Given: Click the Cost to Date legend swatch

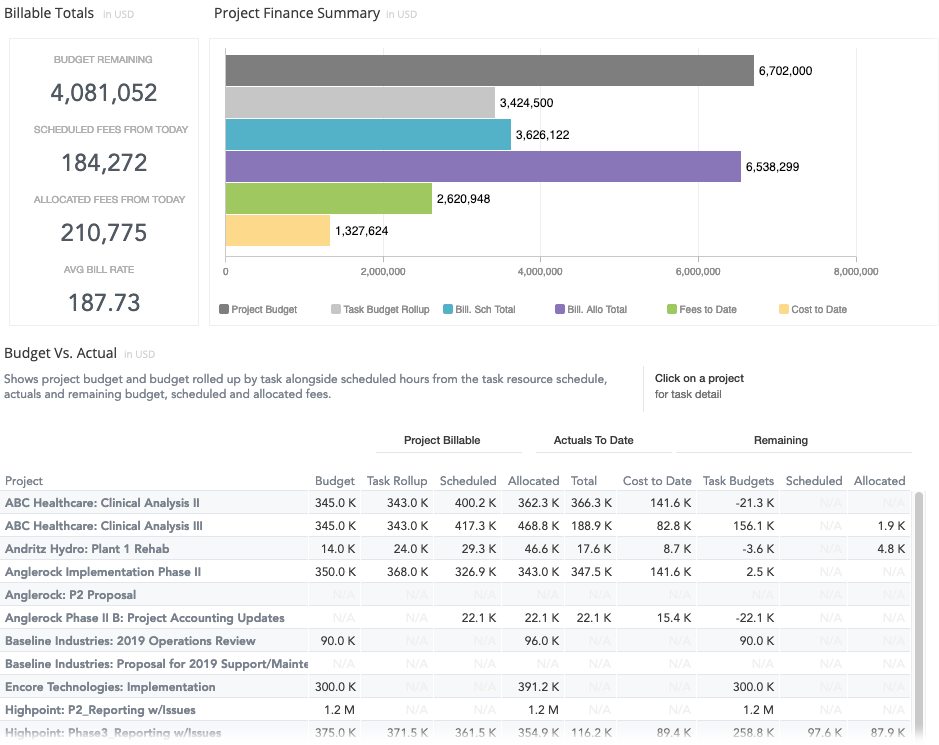Looking at the screenshot, I should [x=783, y=309].
